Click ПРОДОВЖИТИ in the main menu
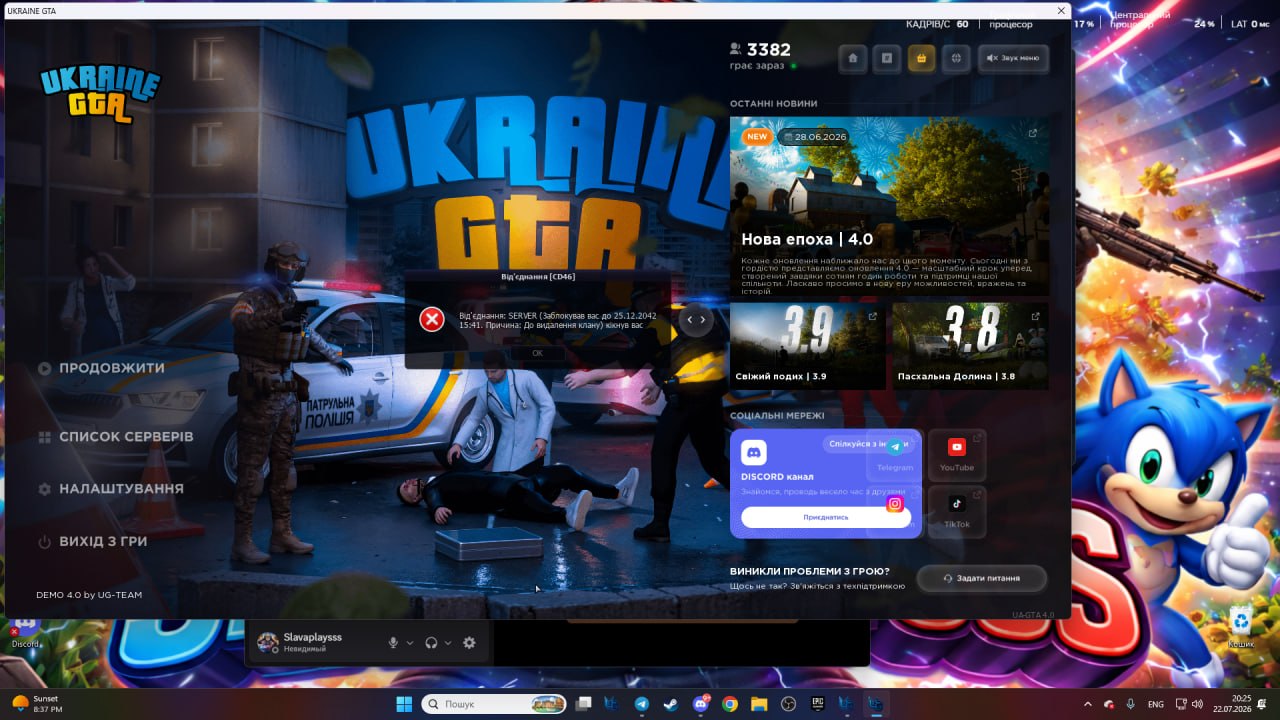The image size is (1280, 720). [x=102, y=368]
